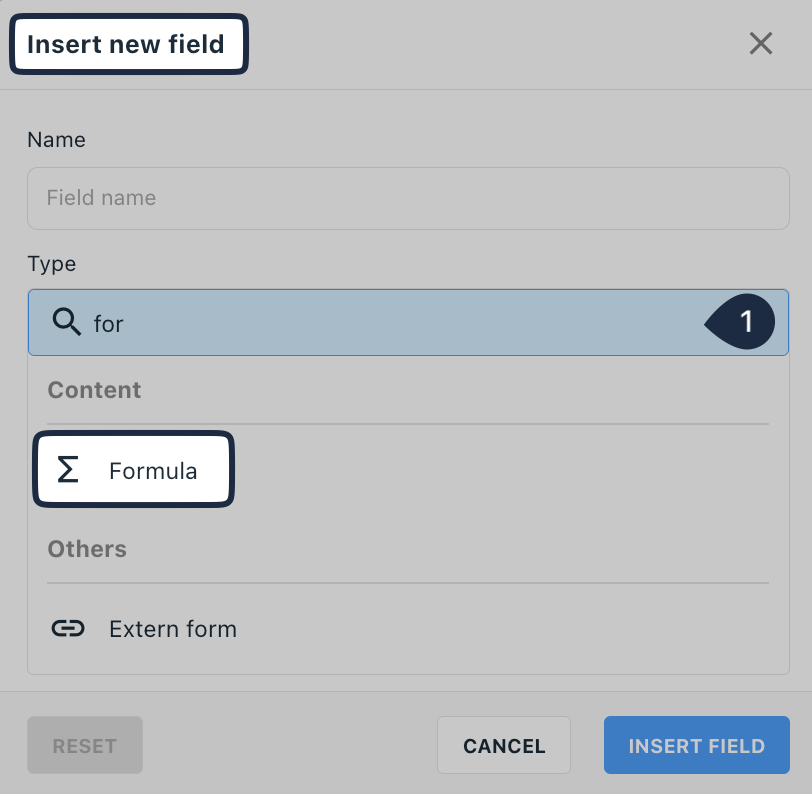Select the Formula field type
Viewport: 812px width, 794px height.
click(134, 469)
